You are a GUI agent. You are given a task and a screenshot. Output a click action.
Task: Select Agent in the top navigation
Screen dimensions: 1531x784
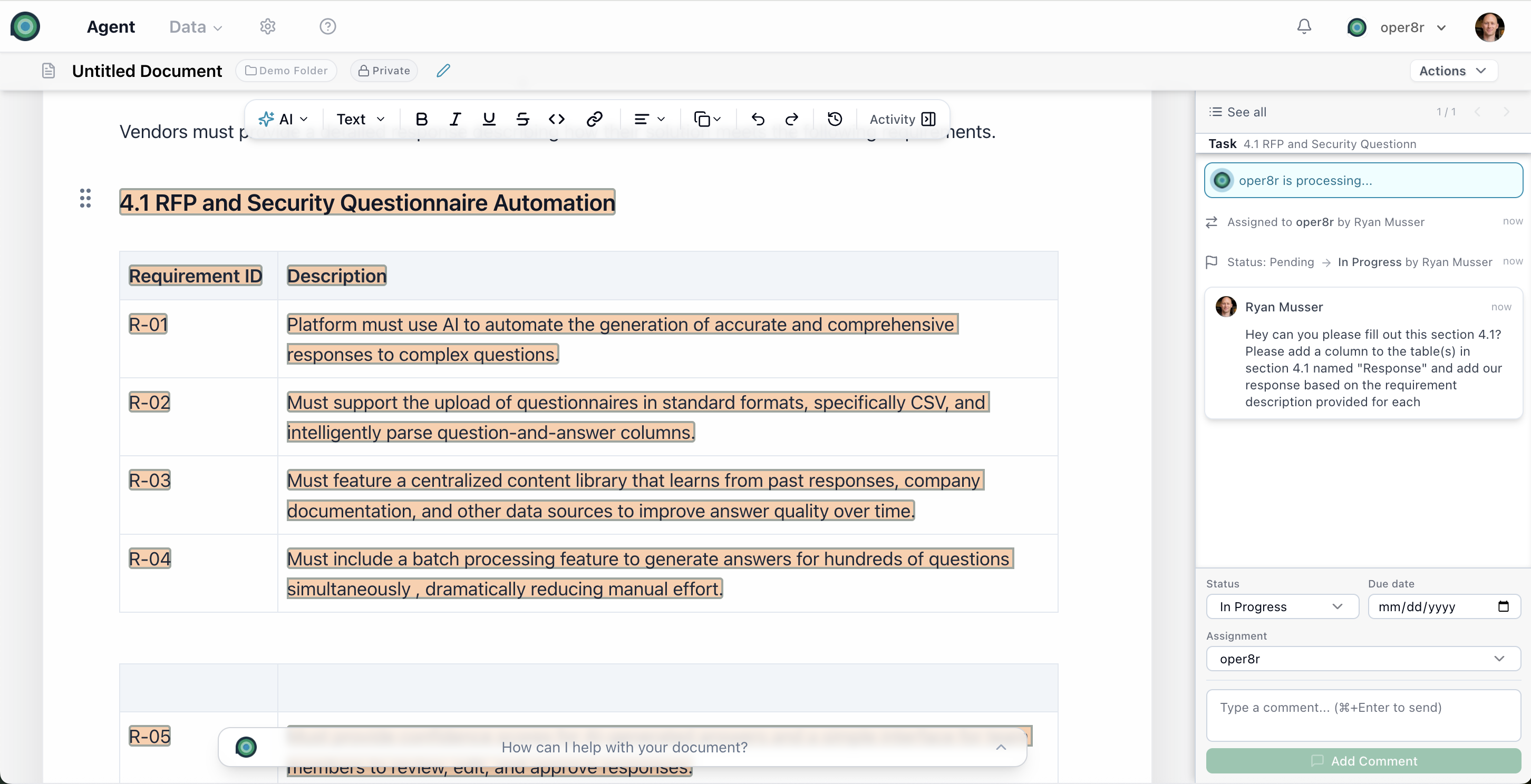coord(111,27)
